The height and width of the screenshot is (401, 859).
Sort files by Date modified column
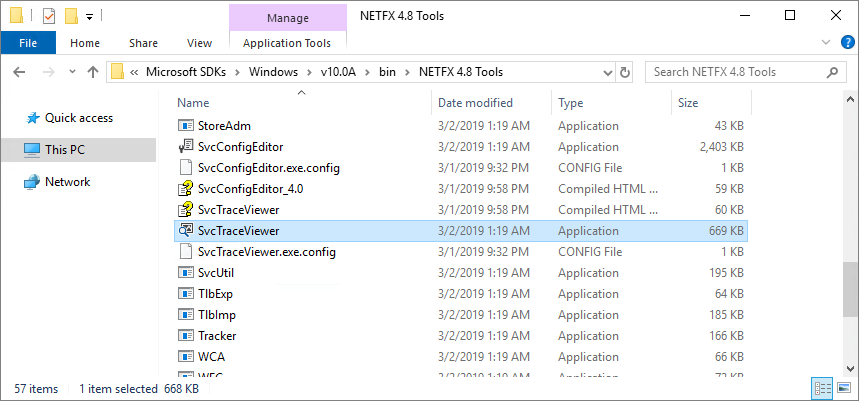(x=476, y=102)
